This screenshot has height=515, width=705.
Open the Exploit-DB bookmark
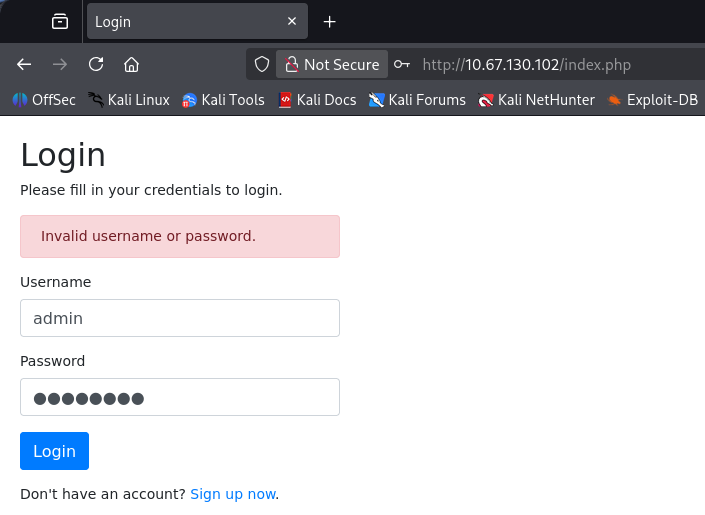pyautogui.click(x=652, y=99)
